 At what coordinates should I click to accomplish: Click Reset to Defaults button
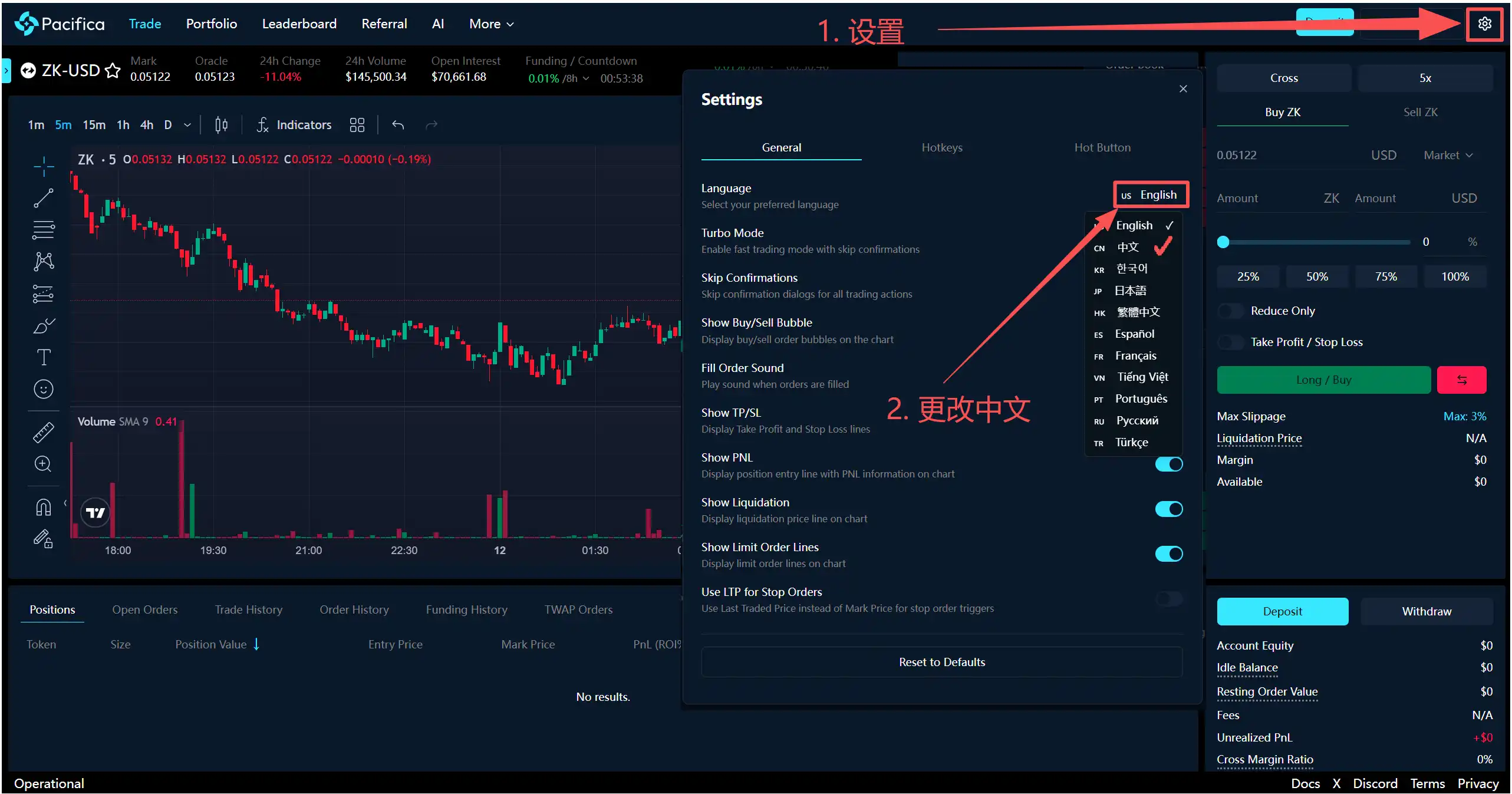(941, 662)
